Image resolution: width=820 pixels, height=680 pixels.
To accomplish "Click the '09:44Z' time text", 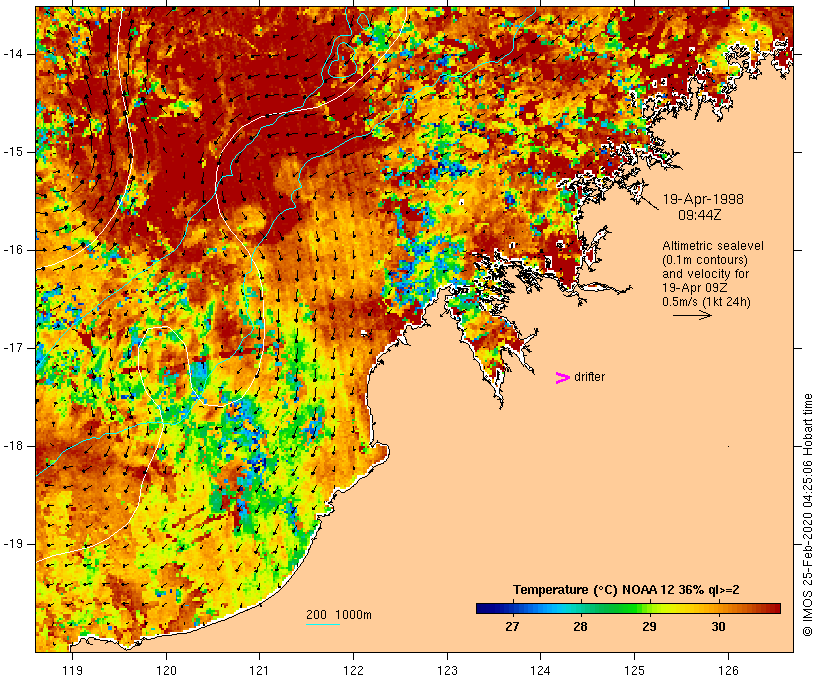I will [700, 215].
